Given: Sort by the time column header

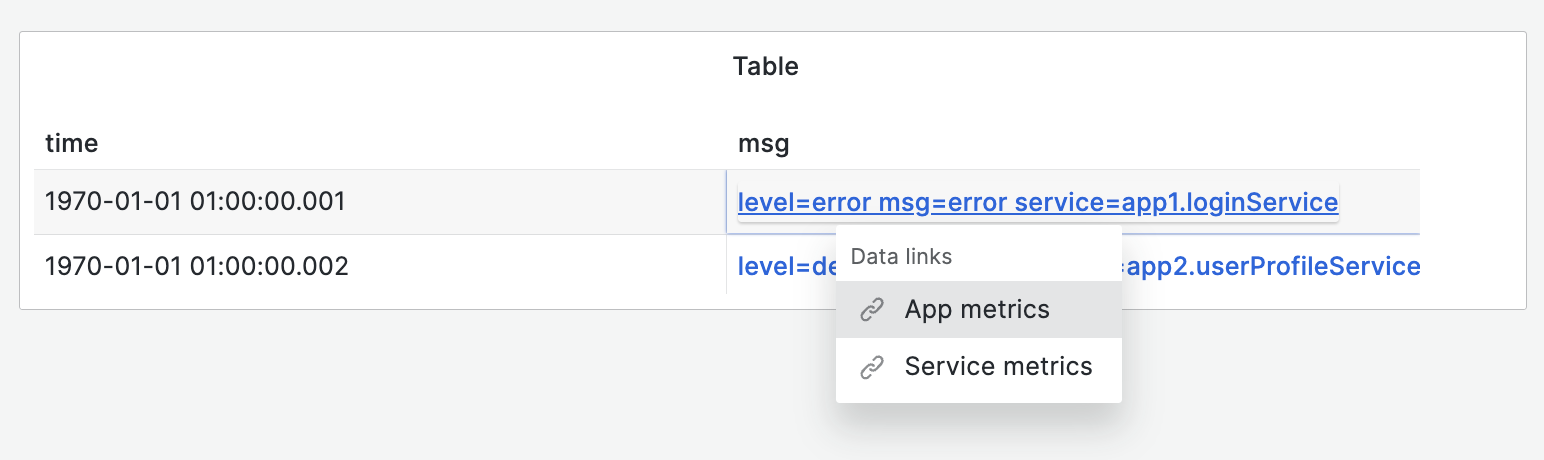Looking at the screenshot, I should 72,144.
